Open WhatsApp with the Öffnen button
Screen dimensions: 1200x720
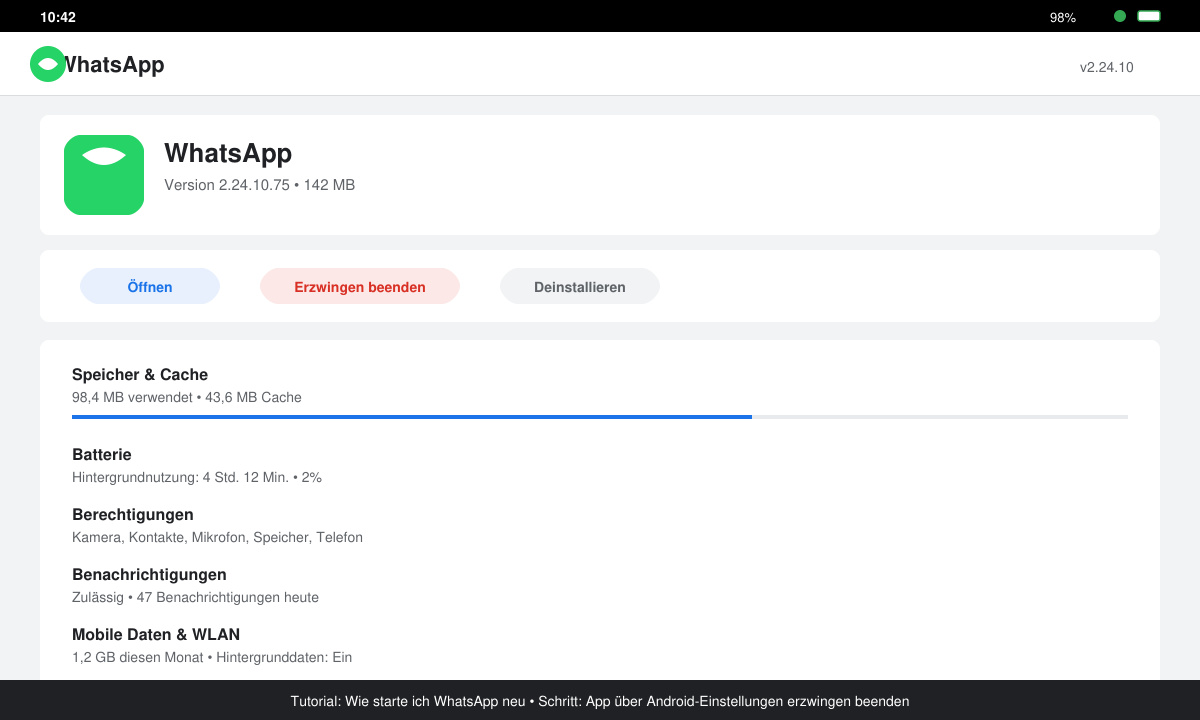coord(150,286)
